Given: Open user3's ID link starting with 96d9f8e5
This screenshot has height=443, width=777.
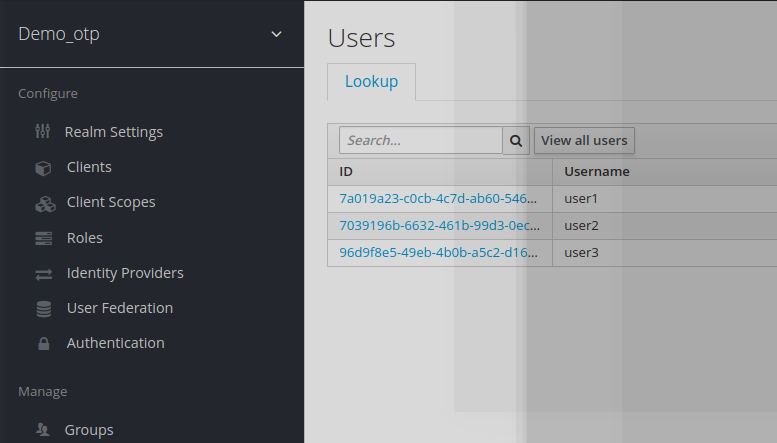Looking at the screenshot, I should 439,252.
